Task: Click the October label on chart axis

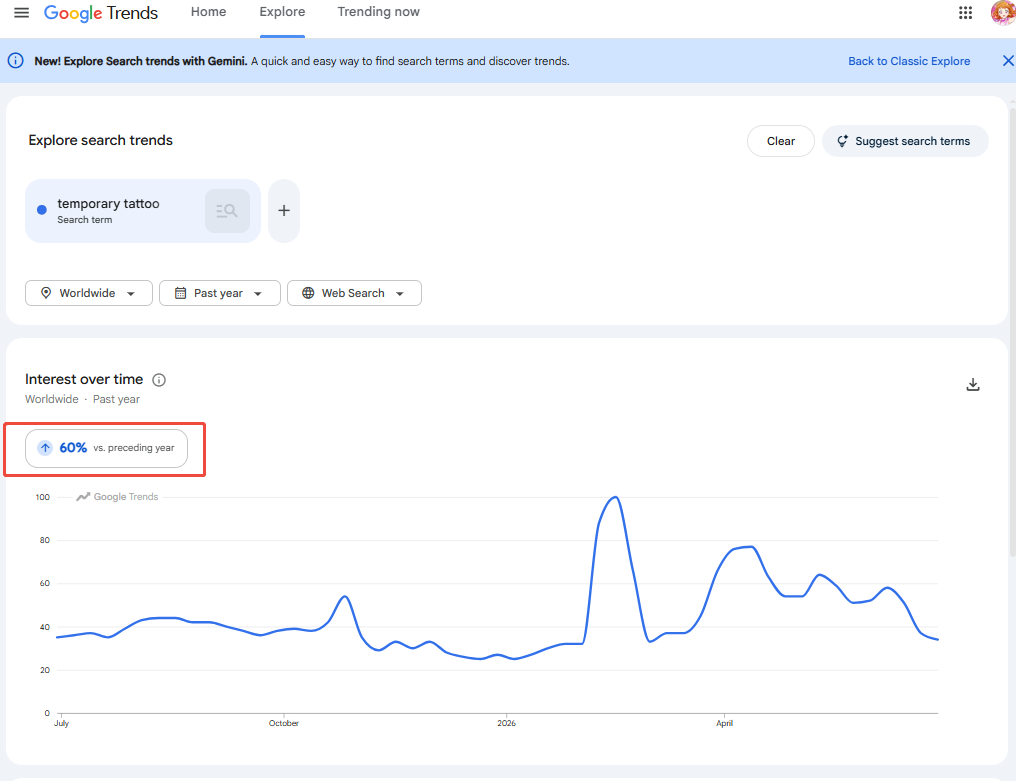Action: [x=284, y=723]
